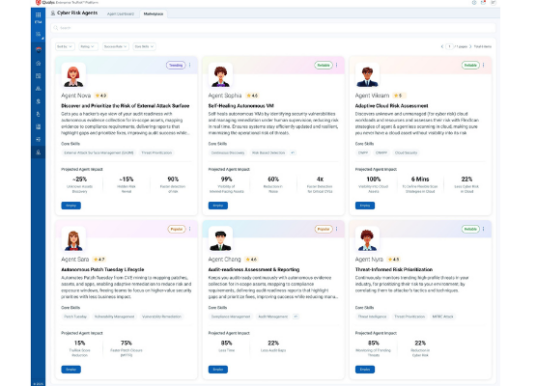This screenshot has width=536, height=386.
Task: Click the page number box in pagination
Action: (450, 46)
